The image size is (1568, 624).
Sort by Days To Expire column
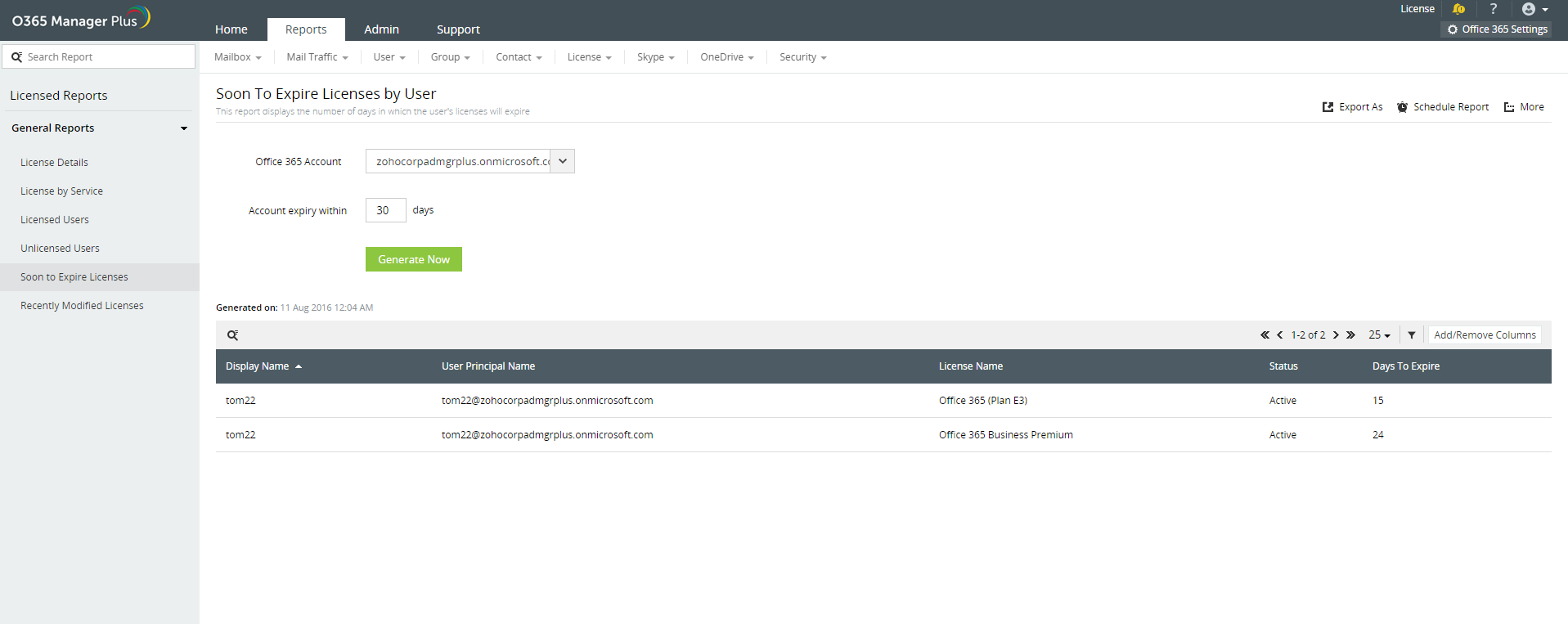pos(1406,366)
